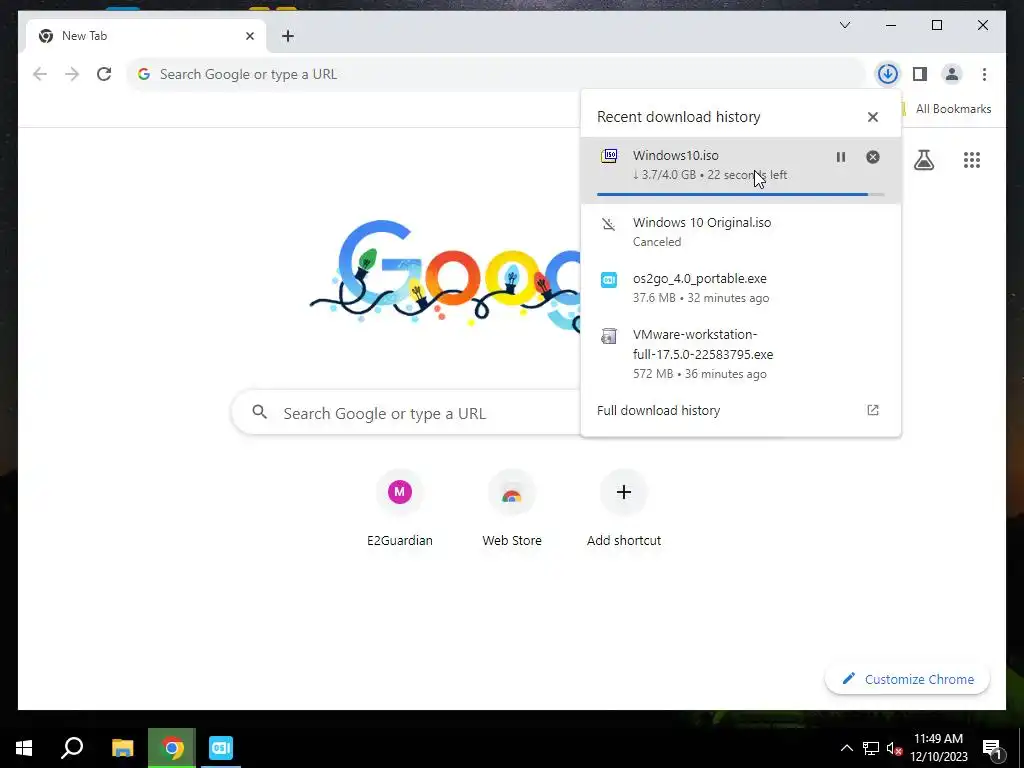Click the magnifier icon in search box
This screenshot has width=1024, height=768.
click(259, 412)
